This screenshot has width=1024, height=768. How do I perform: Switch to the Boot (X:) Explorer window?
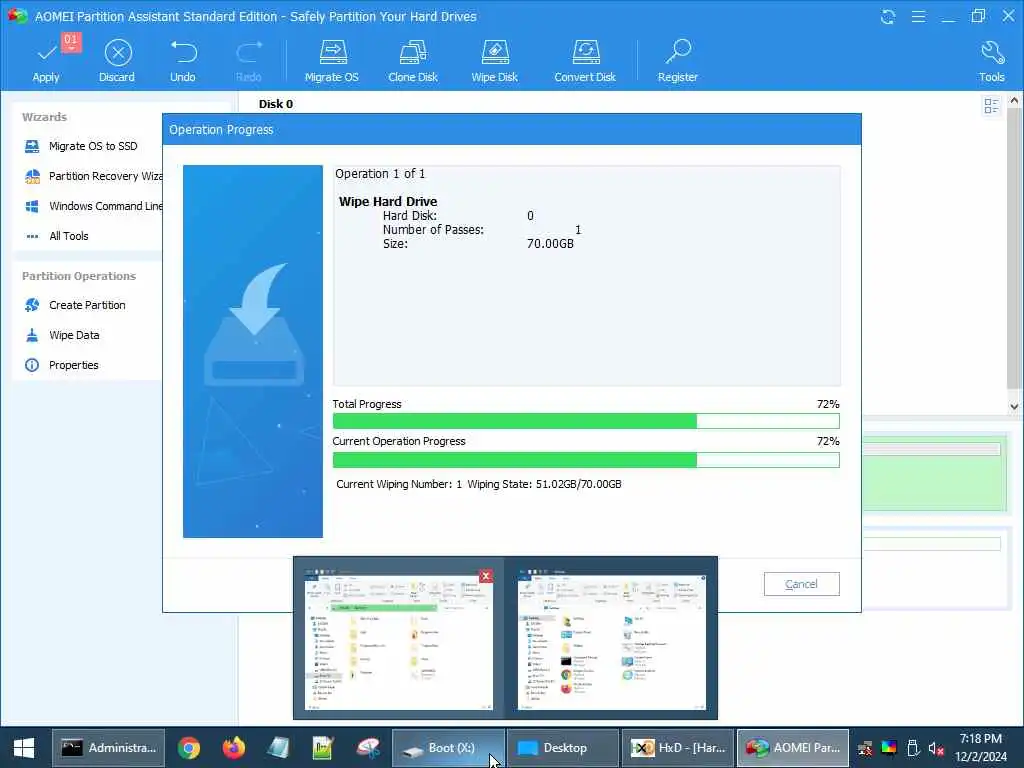[448, 748]
